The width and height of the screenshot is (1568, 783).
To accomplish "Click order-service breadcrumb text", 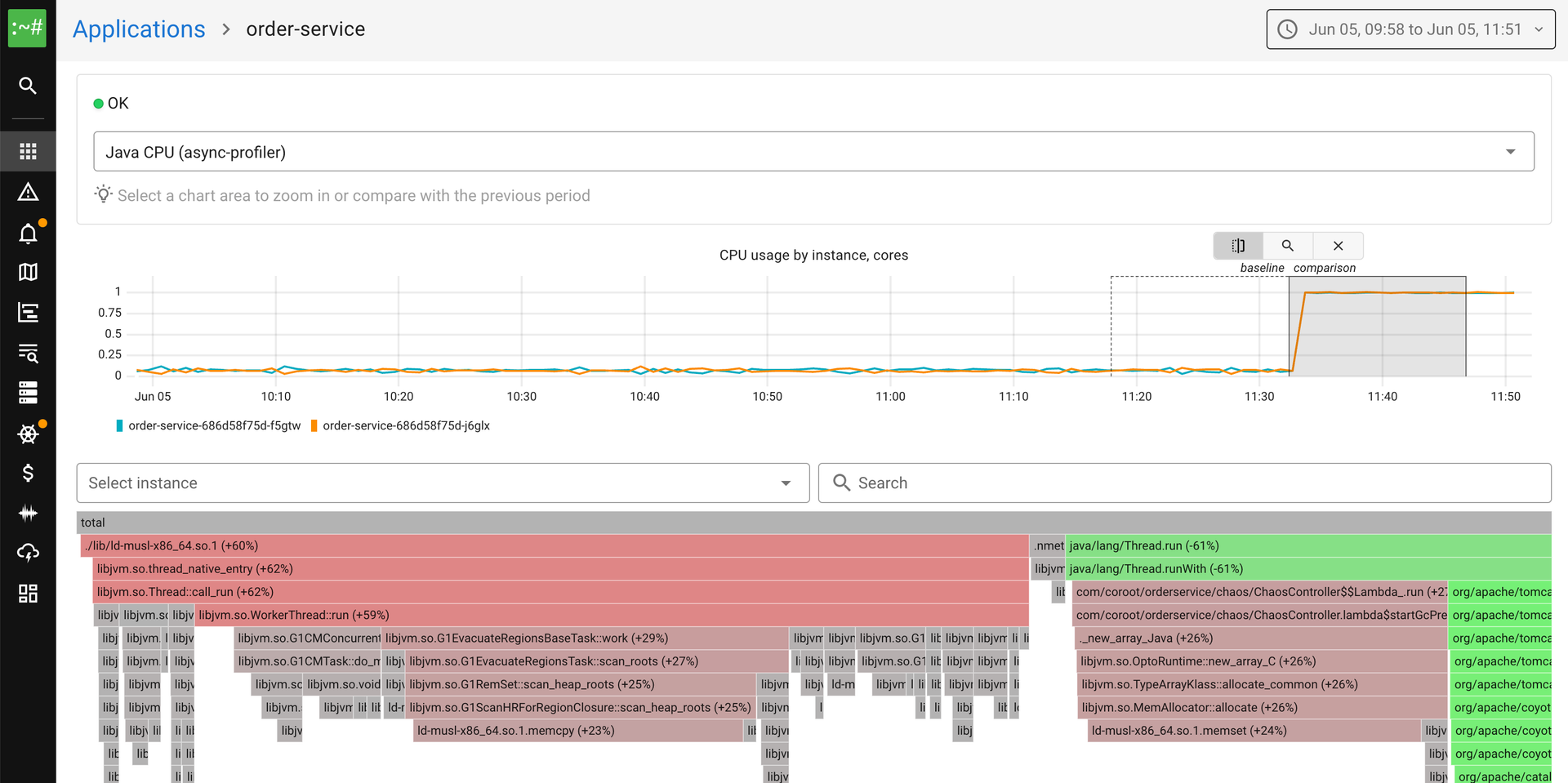I will click(305, 29).
